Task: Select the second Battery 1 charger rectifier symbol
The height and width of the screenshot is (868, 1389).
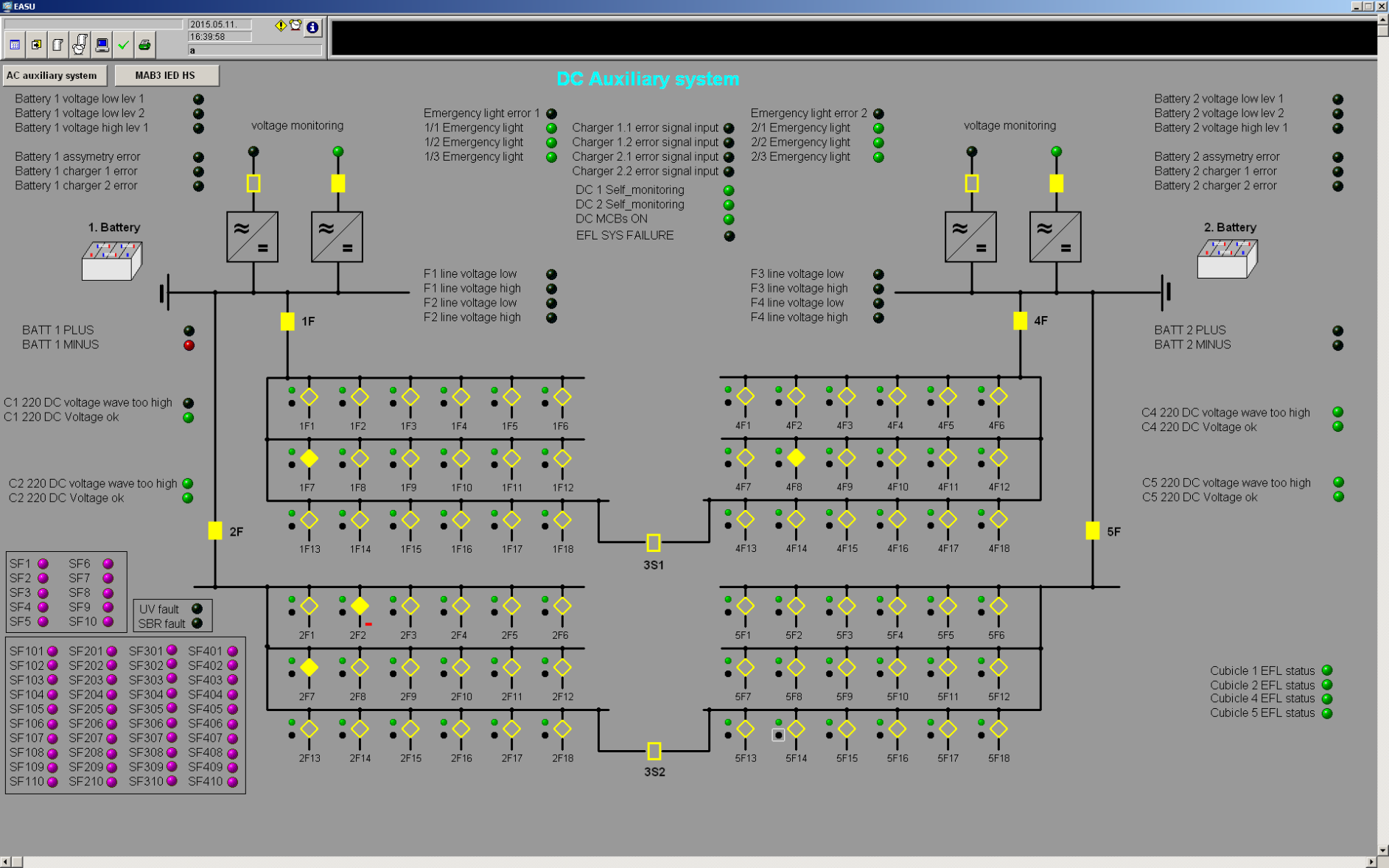Action: [337, 237]
